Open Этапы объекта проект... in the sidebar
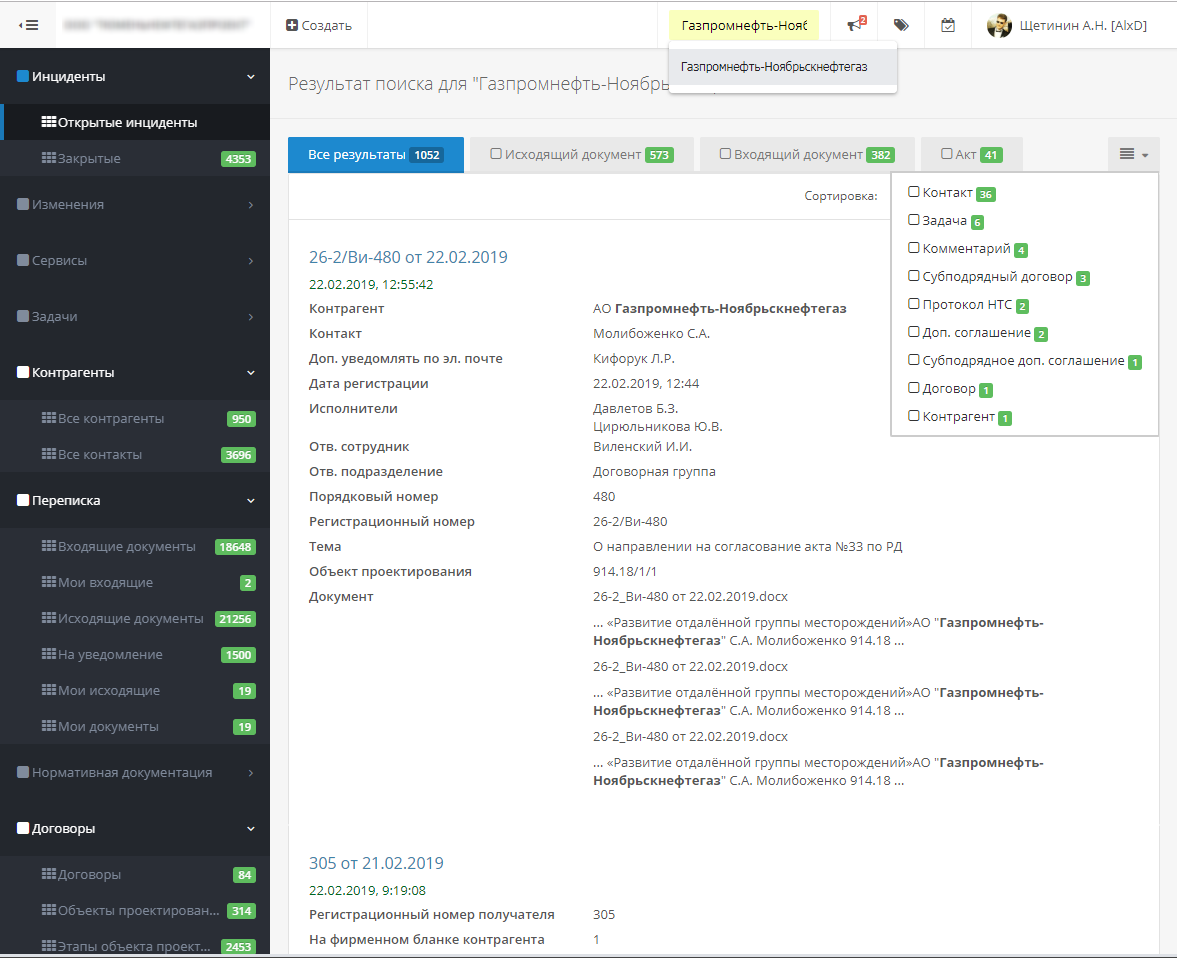This screenshot has width=1177, height=958. [x=135, y=946]
